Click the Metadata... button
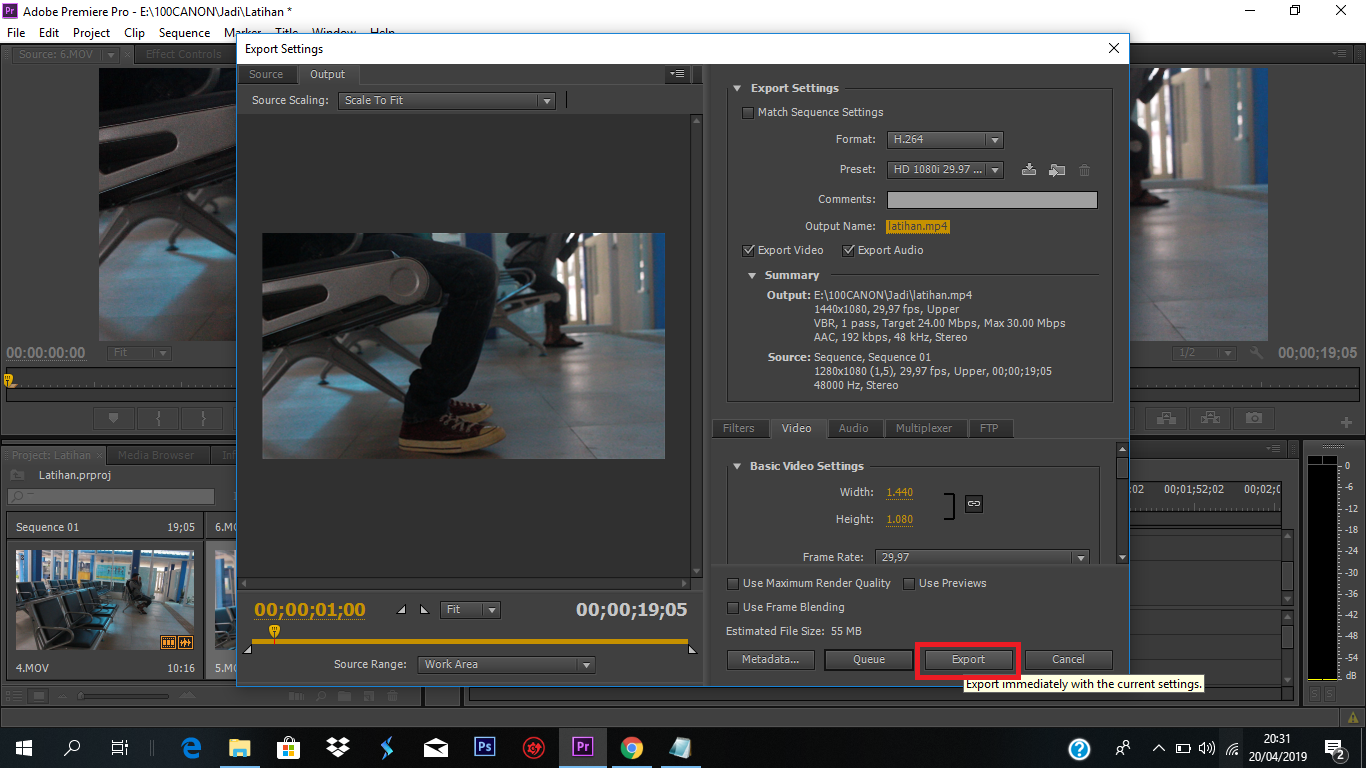The width and height of the screenshot is (1366, 768). pyautogui.click(x=771, y=660)
